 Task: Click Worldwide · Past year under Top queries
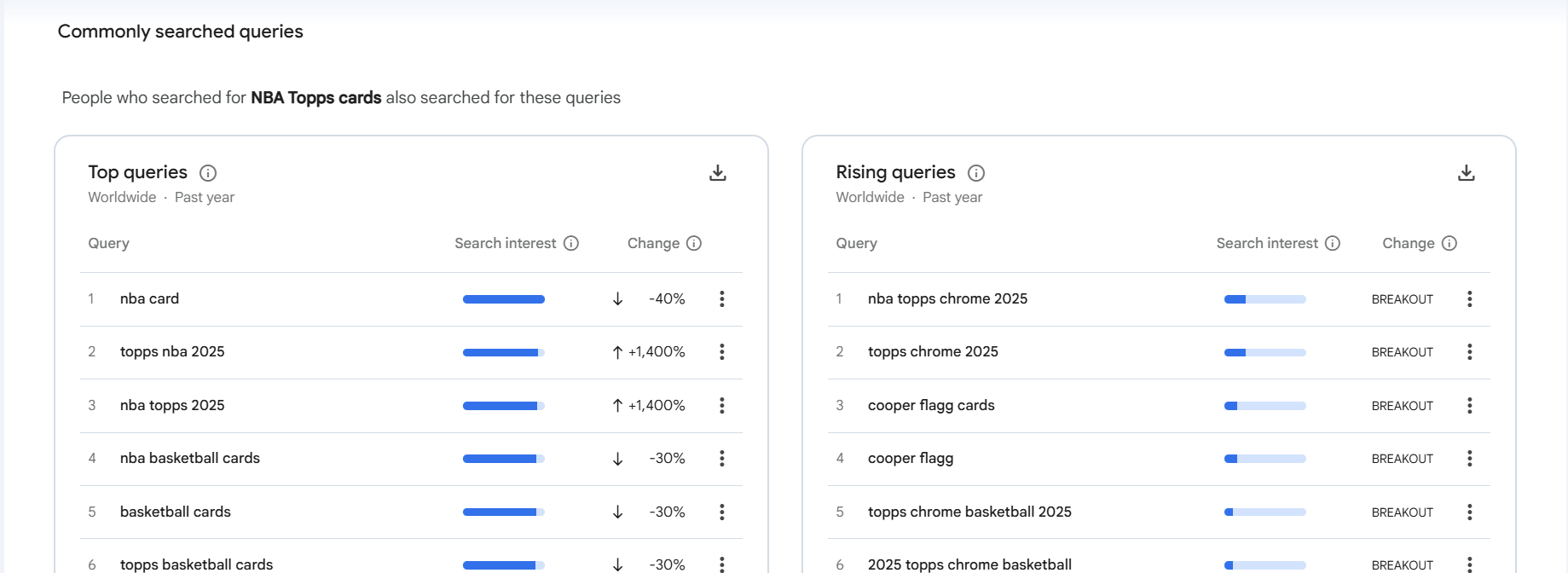pyautogui.click(x=161, y=197)
